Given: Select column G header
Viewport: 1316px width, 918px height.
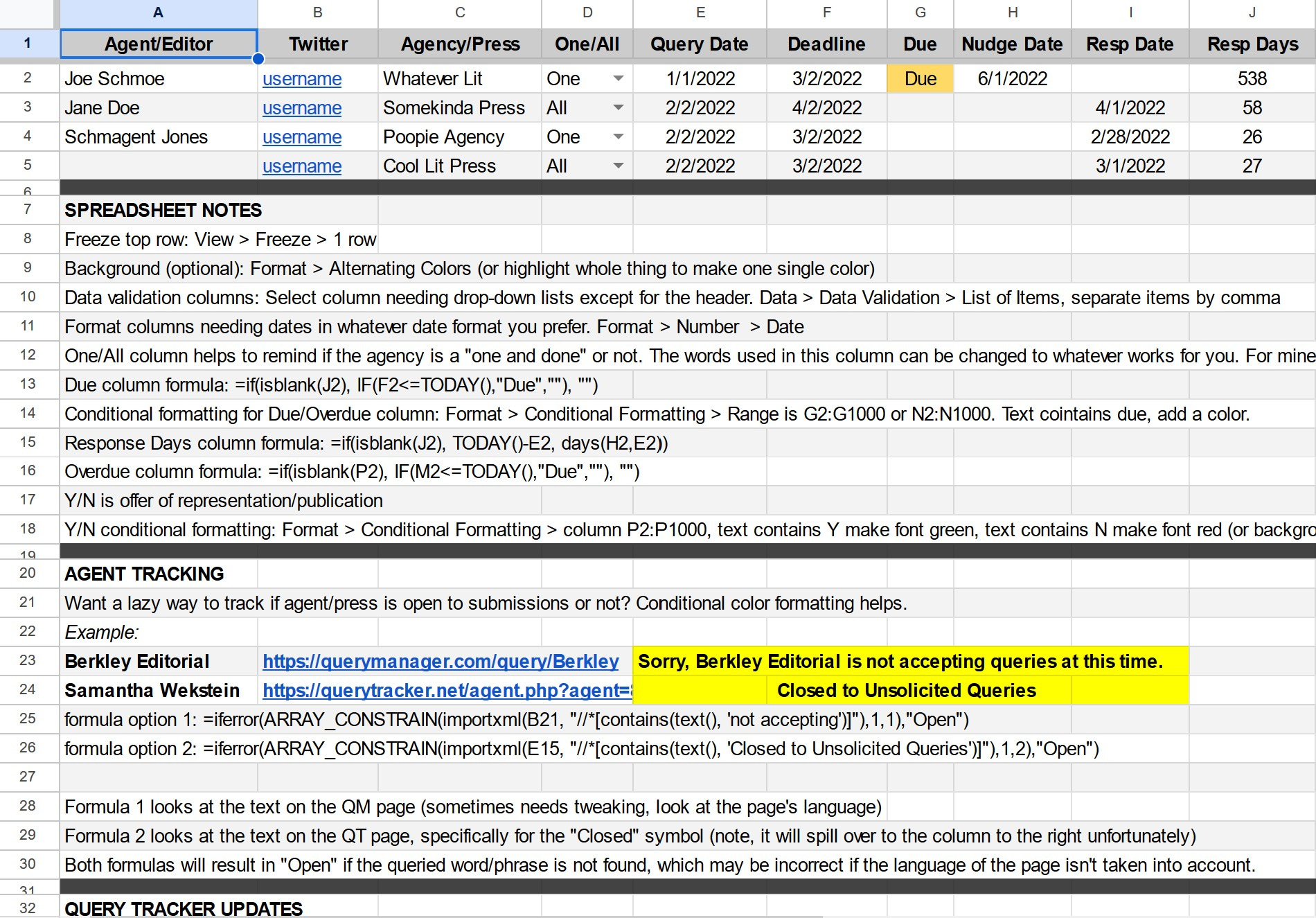Looking at the screenshot, I should click(x=921, y=12).
